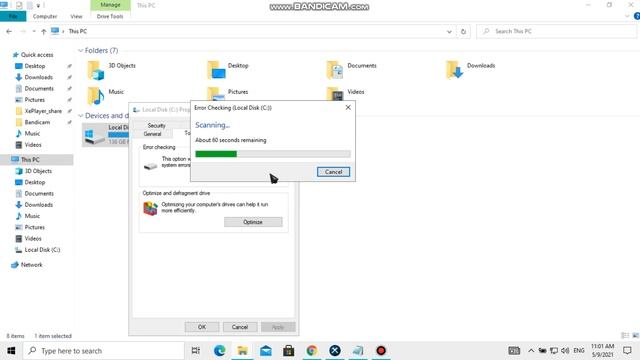
Task: Open the clock showing 11:01 AM
Action: 602,351
